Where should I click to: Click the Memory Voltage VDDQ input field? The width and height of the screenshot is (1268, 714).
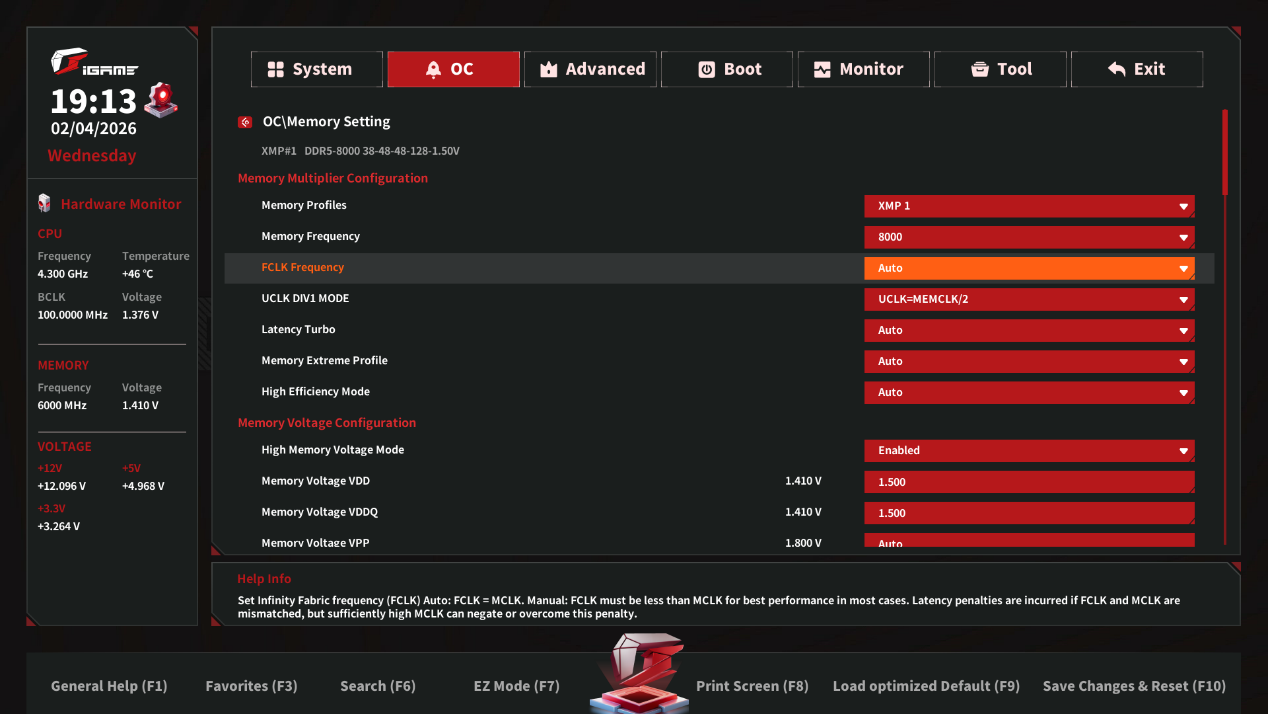1029,513
